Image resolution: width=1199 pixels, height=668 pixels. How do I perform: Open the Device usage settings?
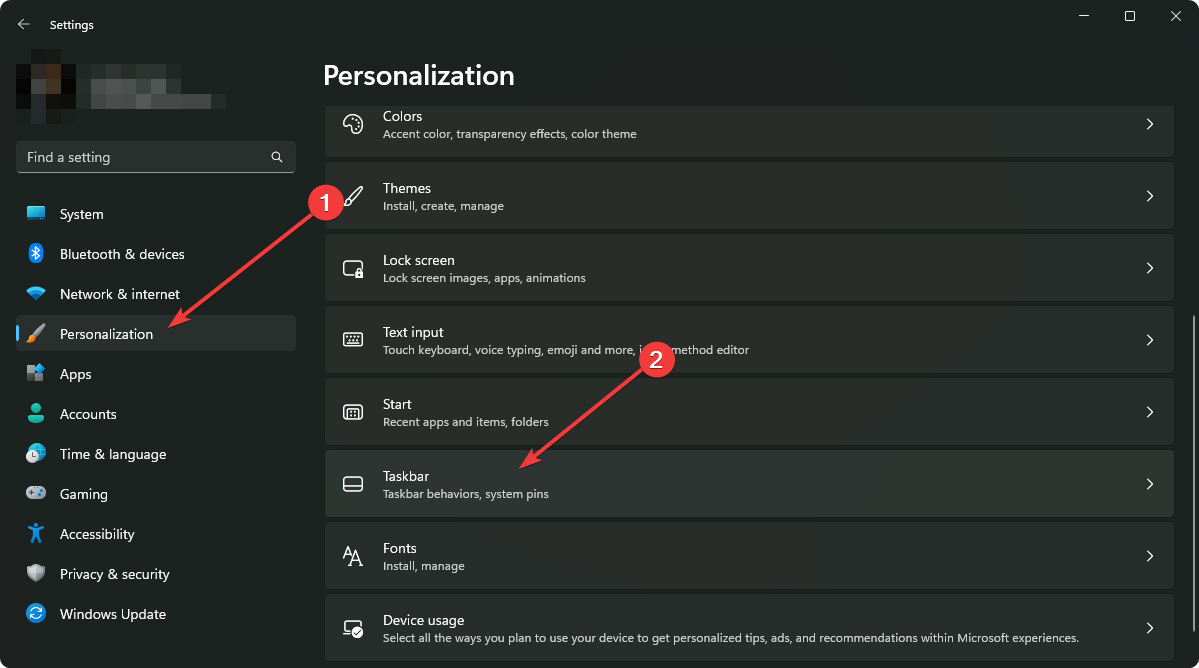[x=748, y=628]
